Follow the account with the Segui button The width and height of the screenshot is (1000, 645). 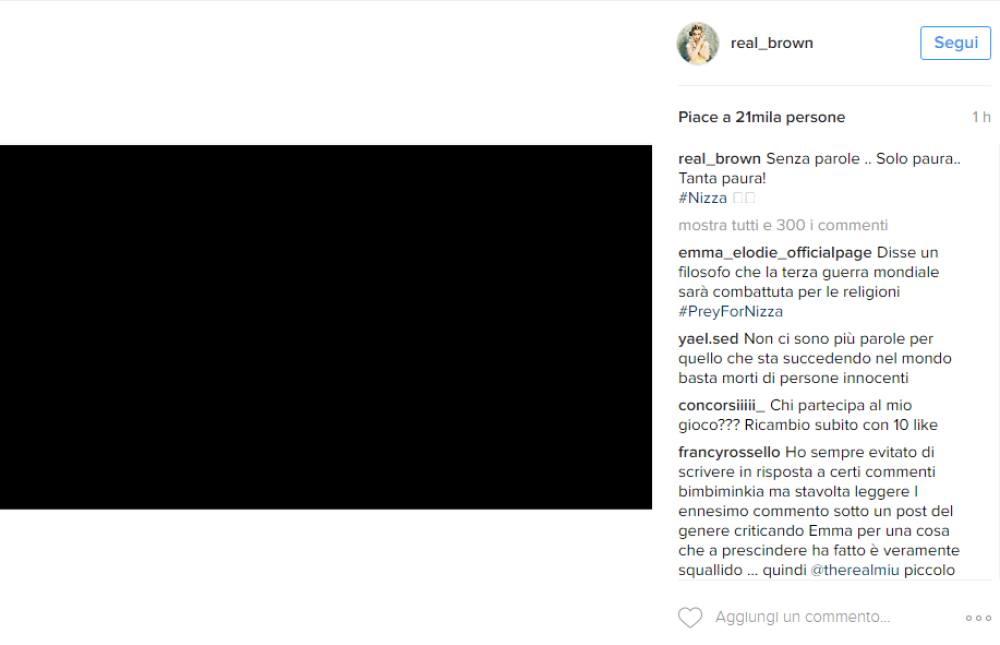955,43
